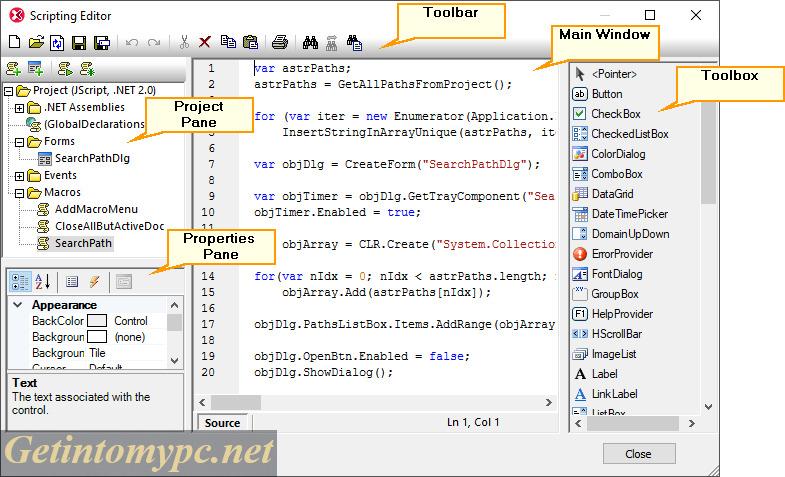This screenshot has width=785, height=477.
Task: Click the properties list scroll down arrow
Action: [x=175, y=360]
